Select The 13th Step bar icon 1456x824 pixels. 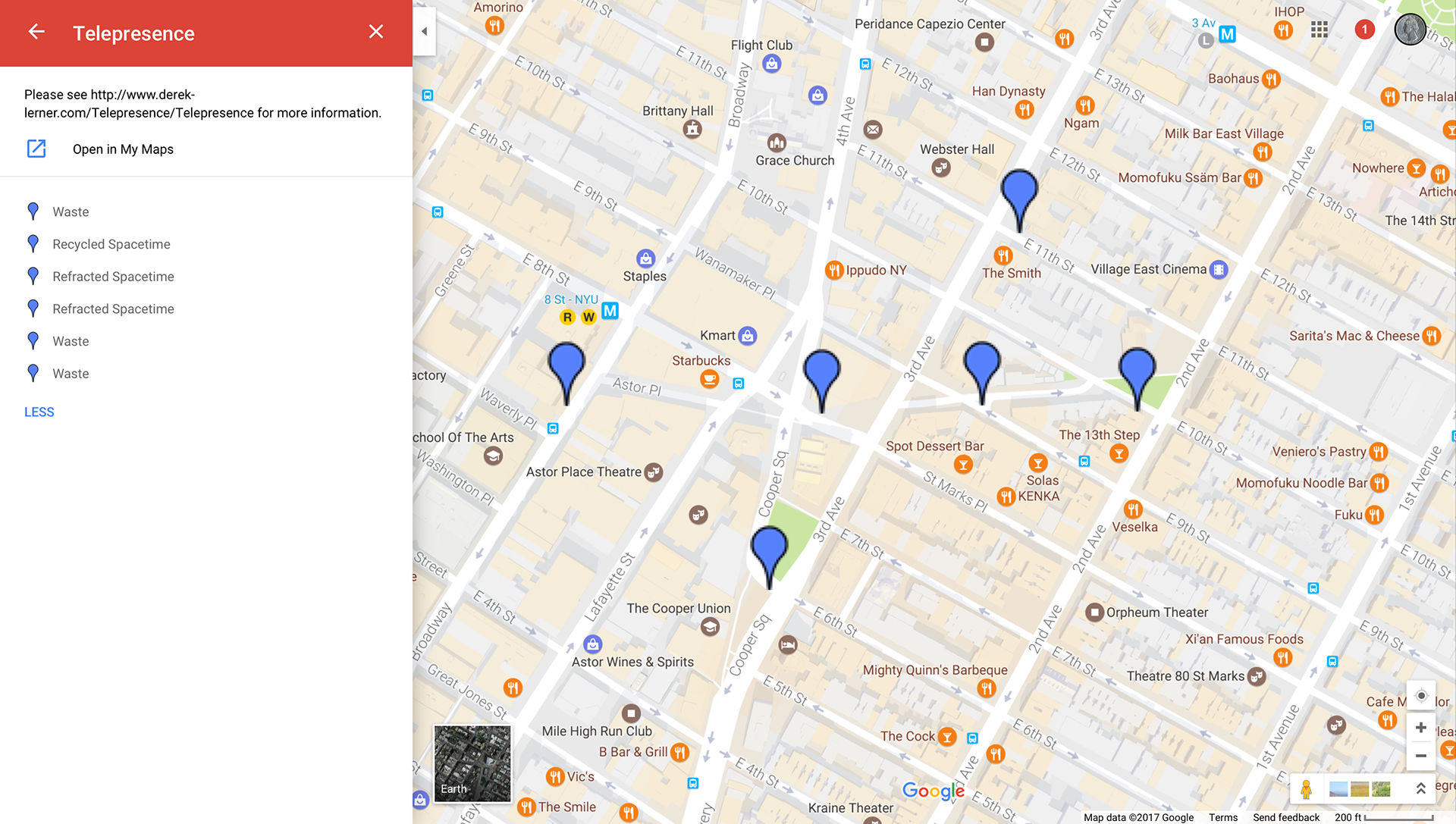[x=1119, y=453]
